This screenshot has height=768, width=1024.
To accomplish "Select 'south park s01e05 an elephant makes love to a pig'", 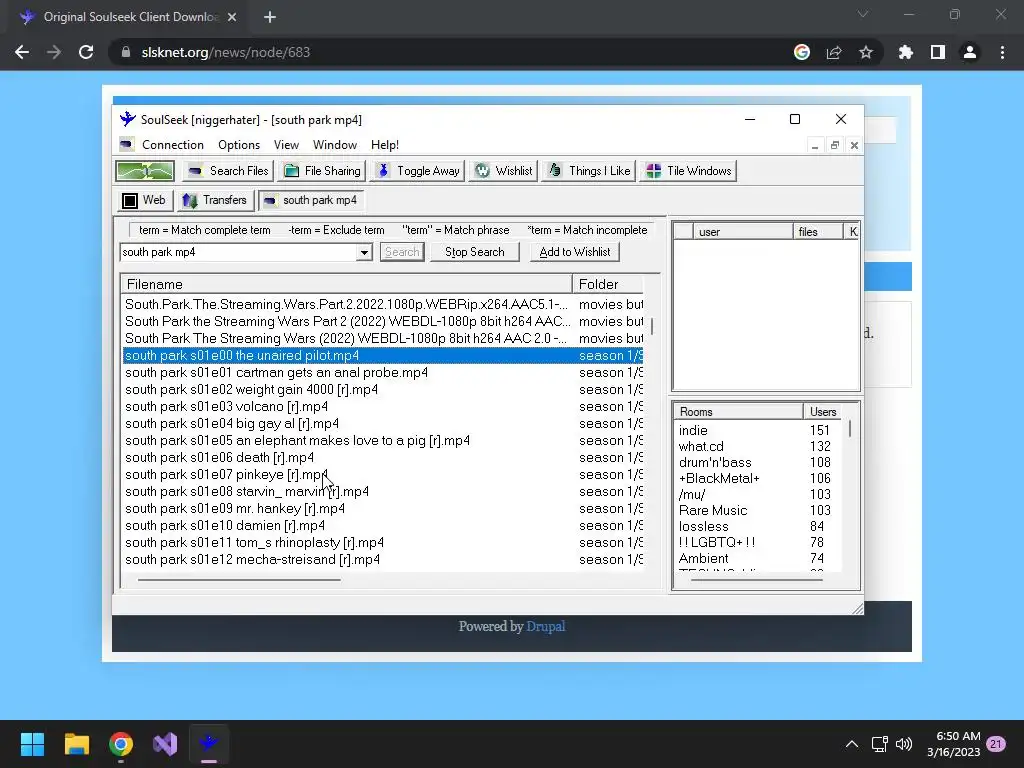I will pos(383,440).
